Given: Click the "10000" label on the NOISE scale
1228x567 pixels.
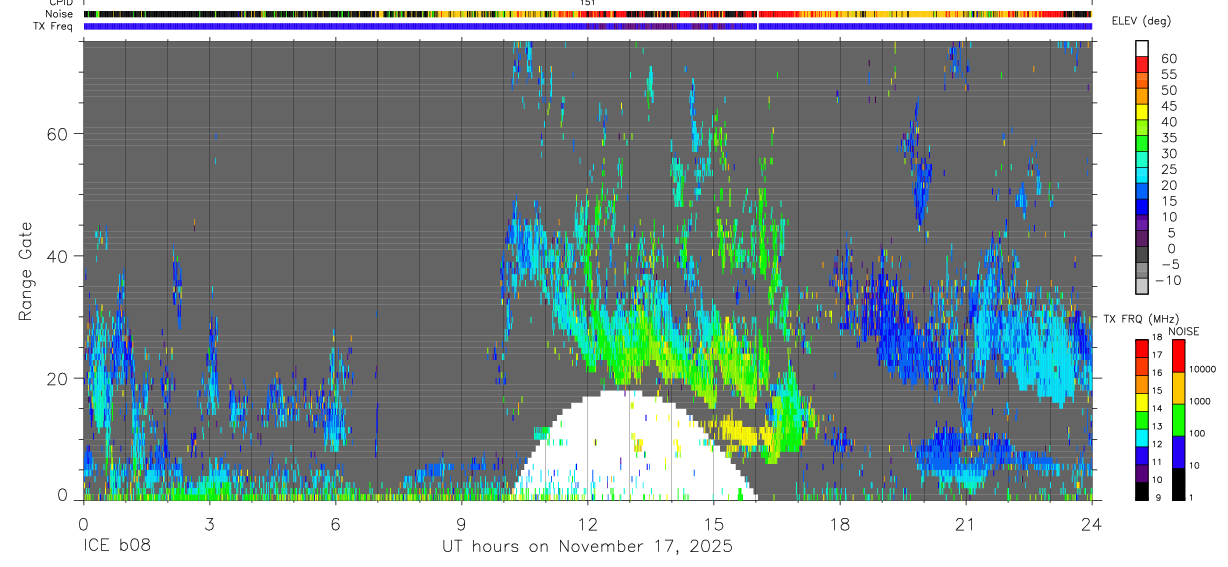Looking at the screenshot, I should pyautogui.click(x=1204, y=369).
